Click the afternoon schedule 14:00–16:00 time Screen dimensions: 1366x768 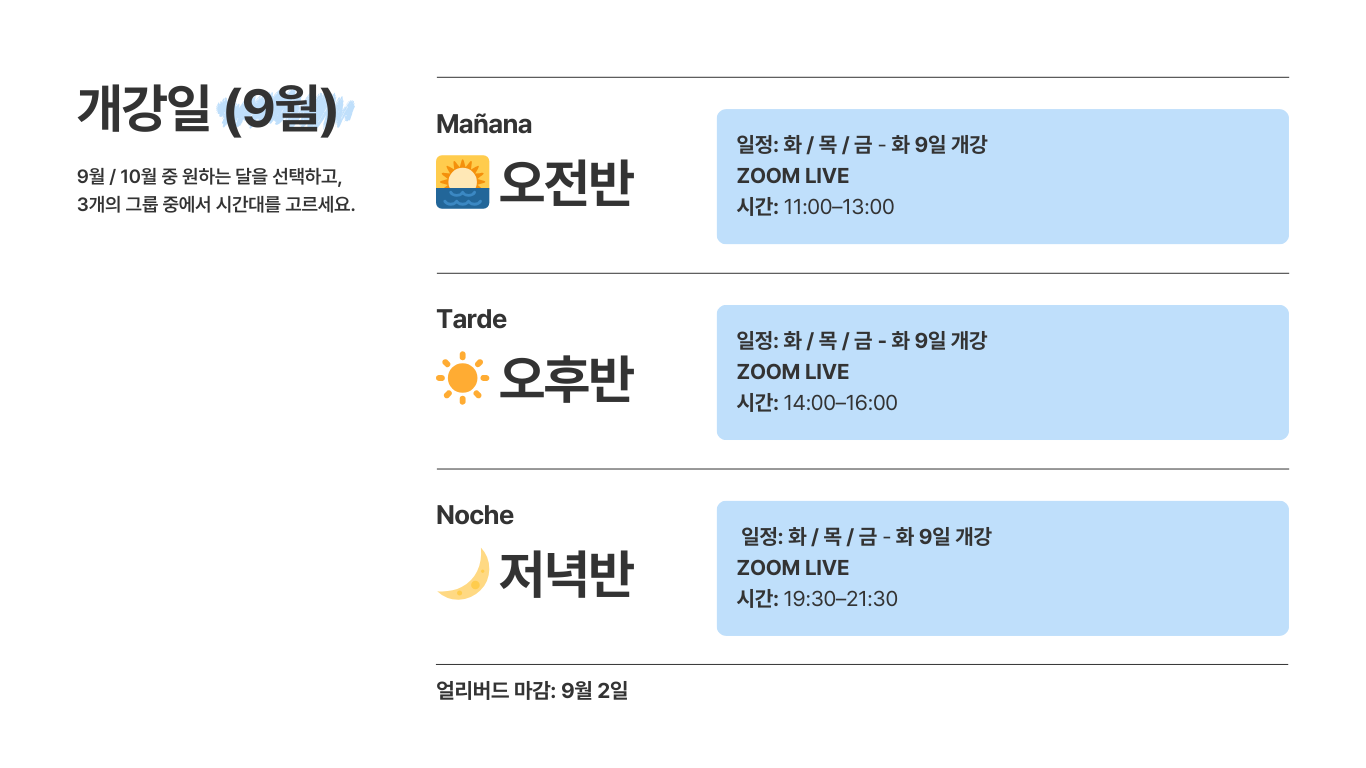click(x=840, y=403)
